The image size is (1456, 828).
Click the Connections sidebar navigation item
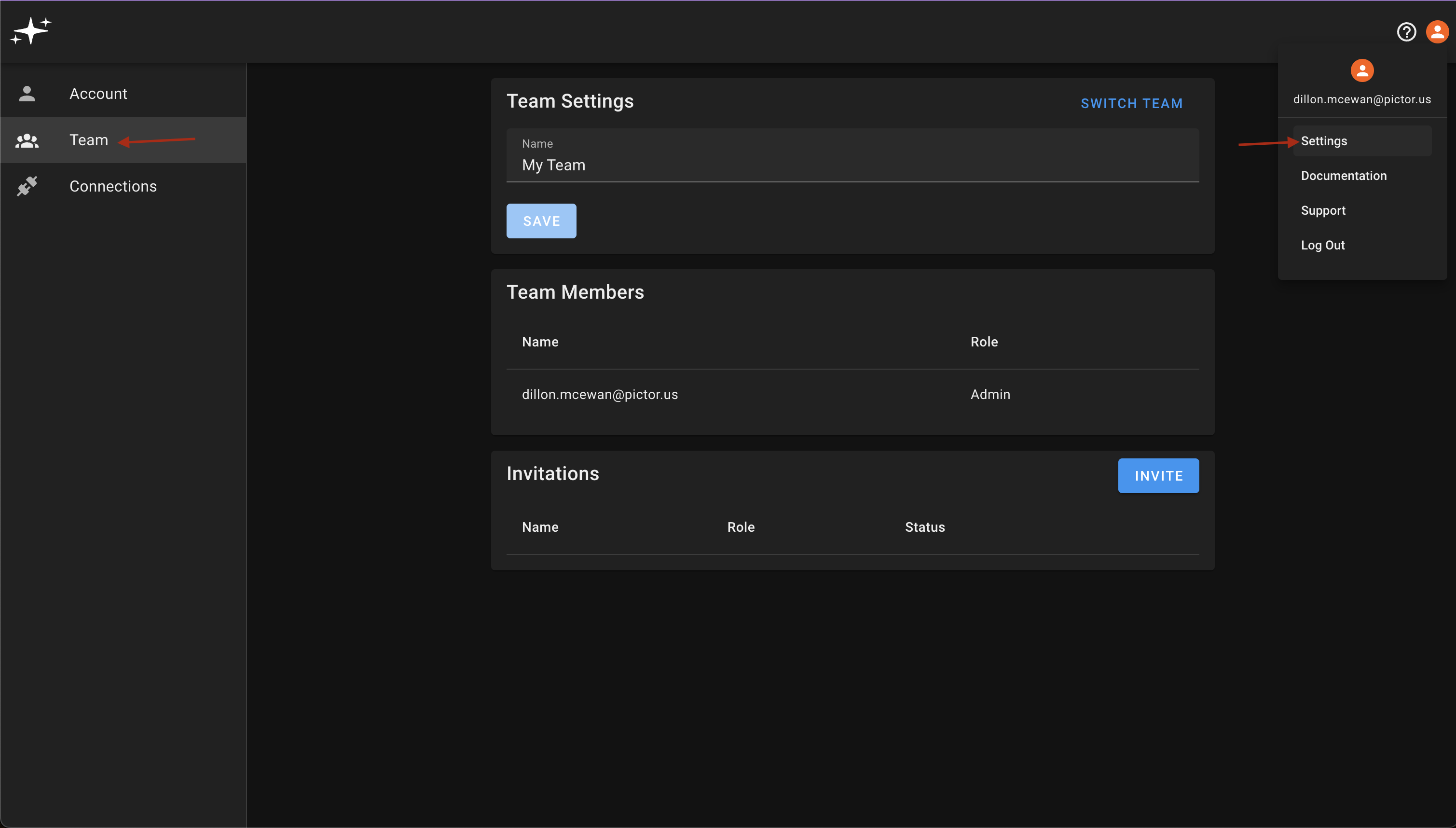(x=113, y=186)
